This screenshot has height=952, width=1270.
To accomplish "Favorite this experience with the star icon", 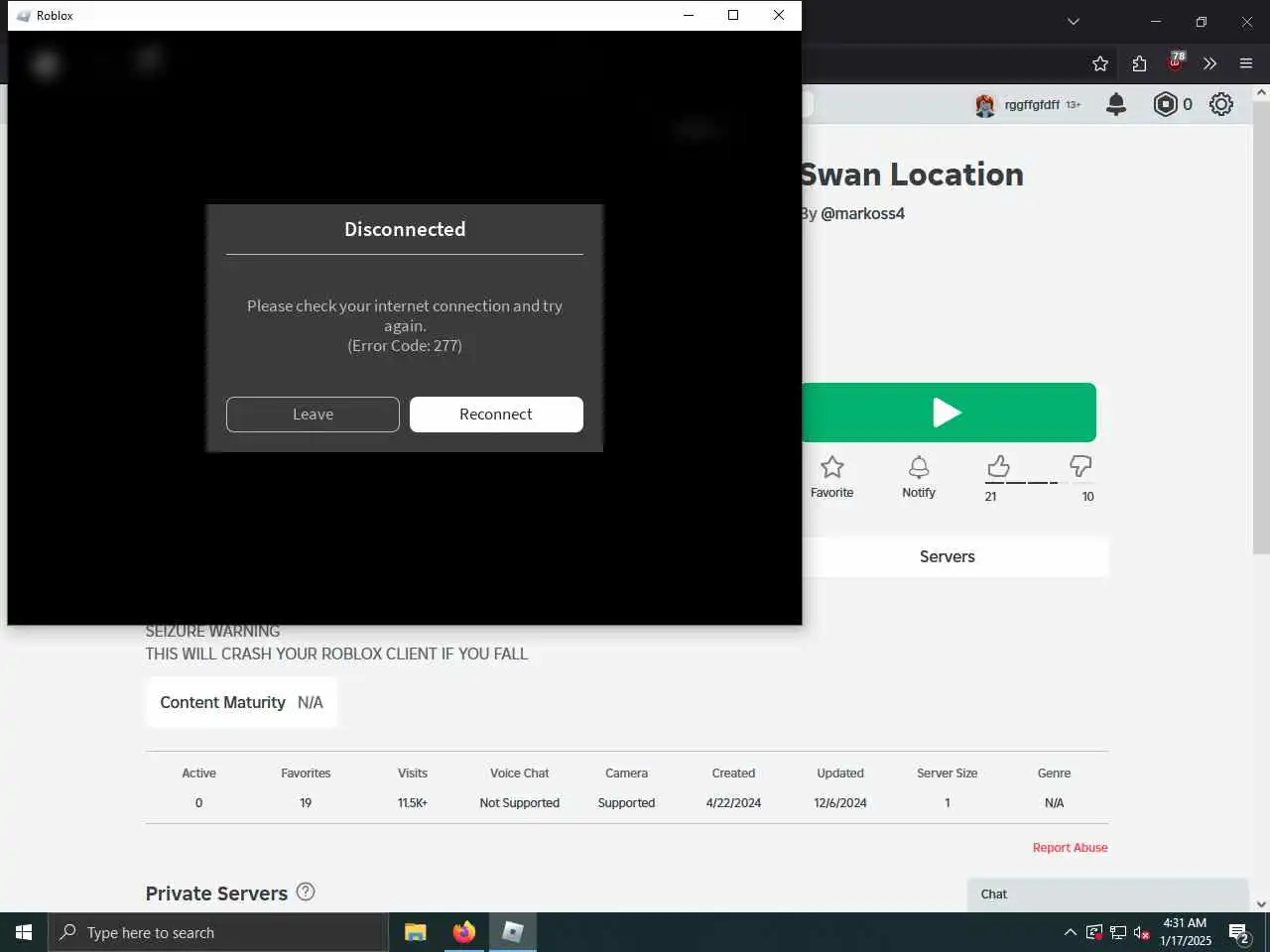I will click(831, 477).
